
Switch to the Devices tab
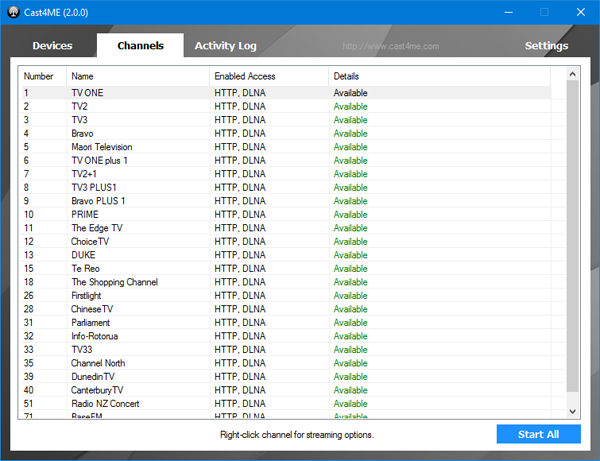click(x=52, y=46)
